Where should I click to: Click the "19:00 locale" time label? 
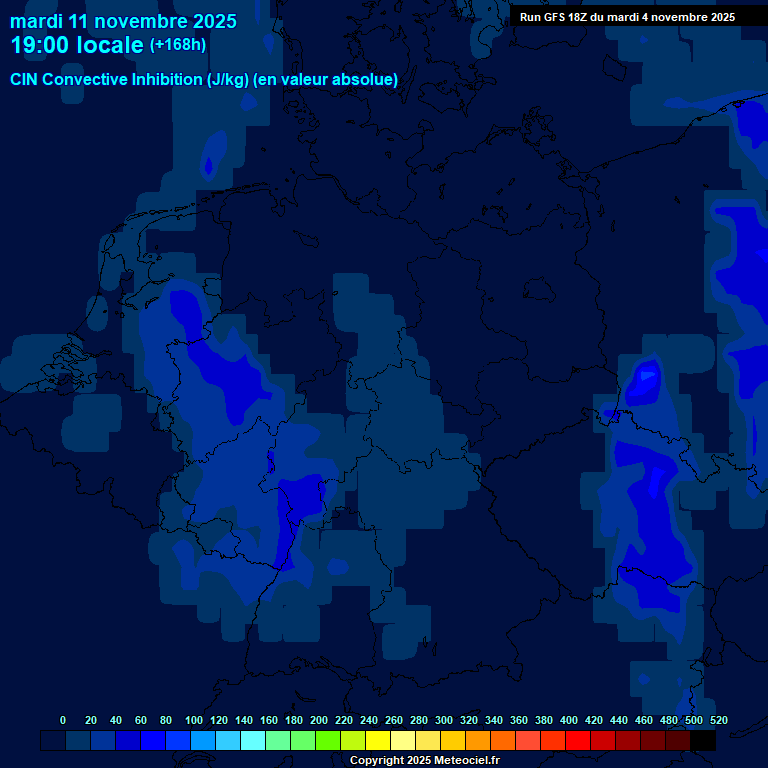coord(78,46)
